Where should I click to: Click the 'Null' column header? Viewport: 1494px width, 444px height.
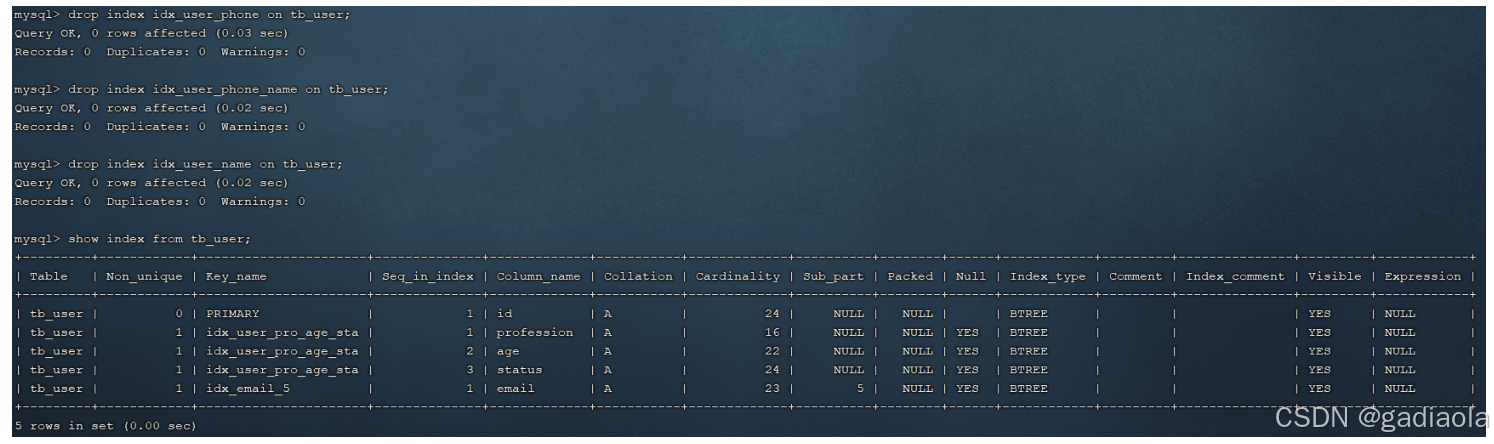(970, 276)
